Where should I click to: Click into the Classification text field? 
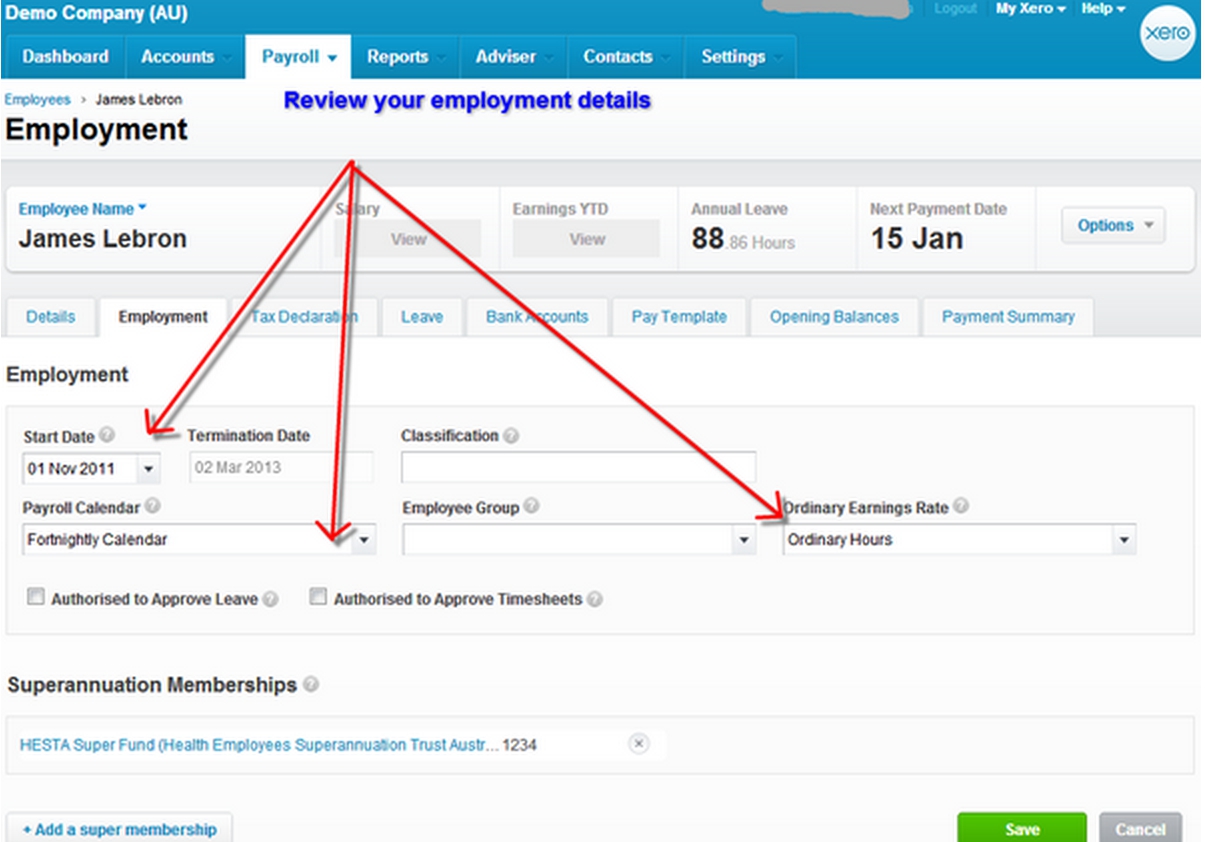coord(578,467)
